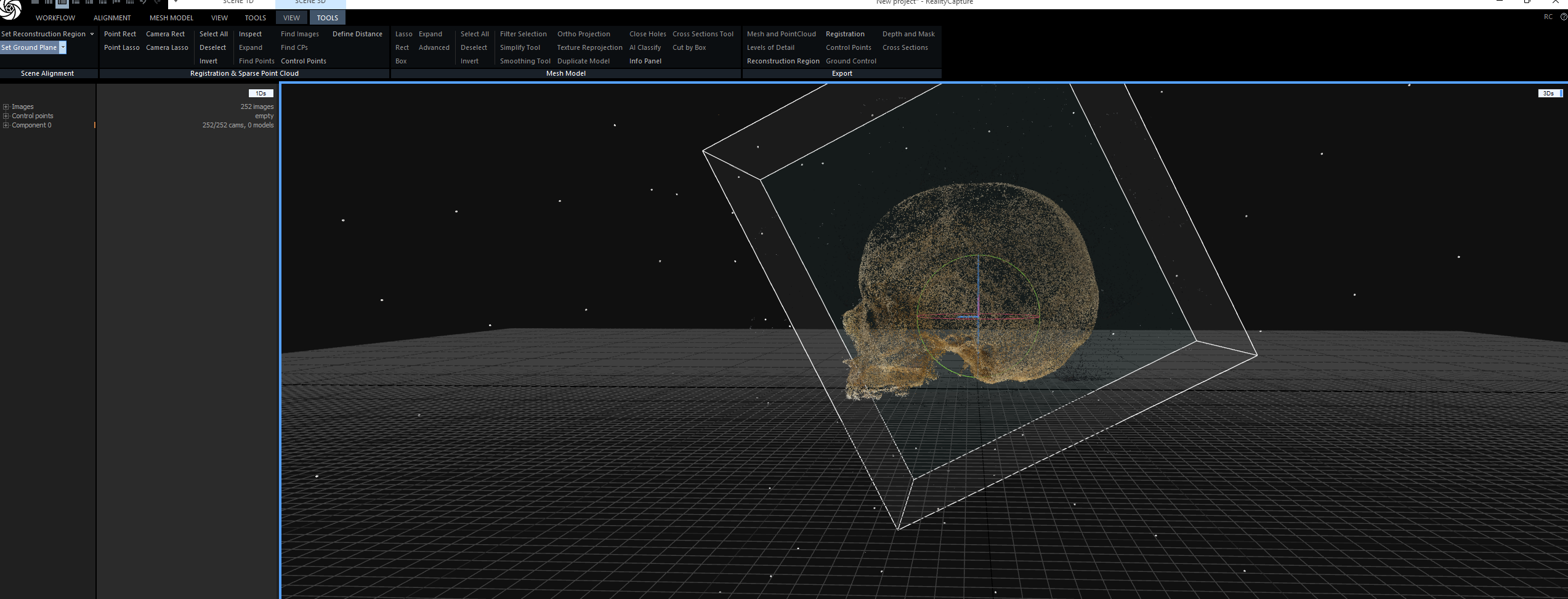
Task: Open Set Reconstruction Region dropdown arrow
Action: [92, 34]
